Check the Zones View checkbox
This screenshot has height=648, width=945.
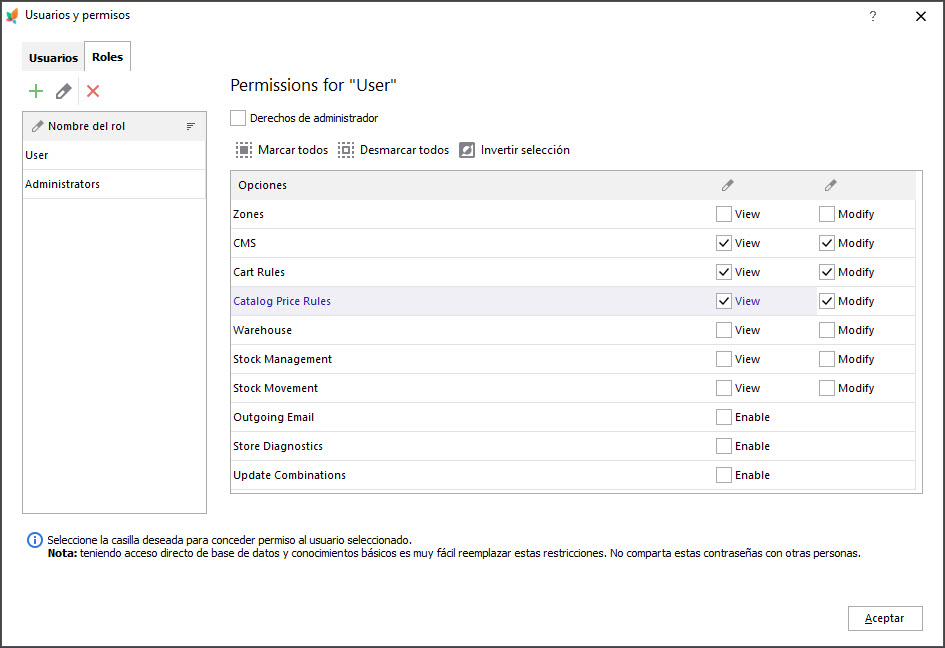pos(724,214)
